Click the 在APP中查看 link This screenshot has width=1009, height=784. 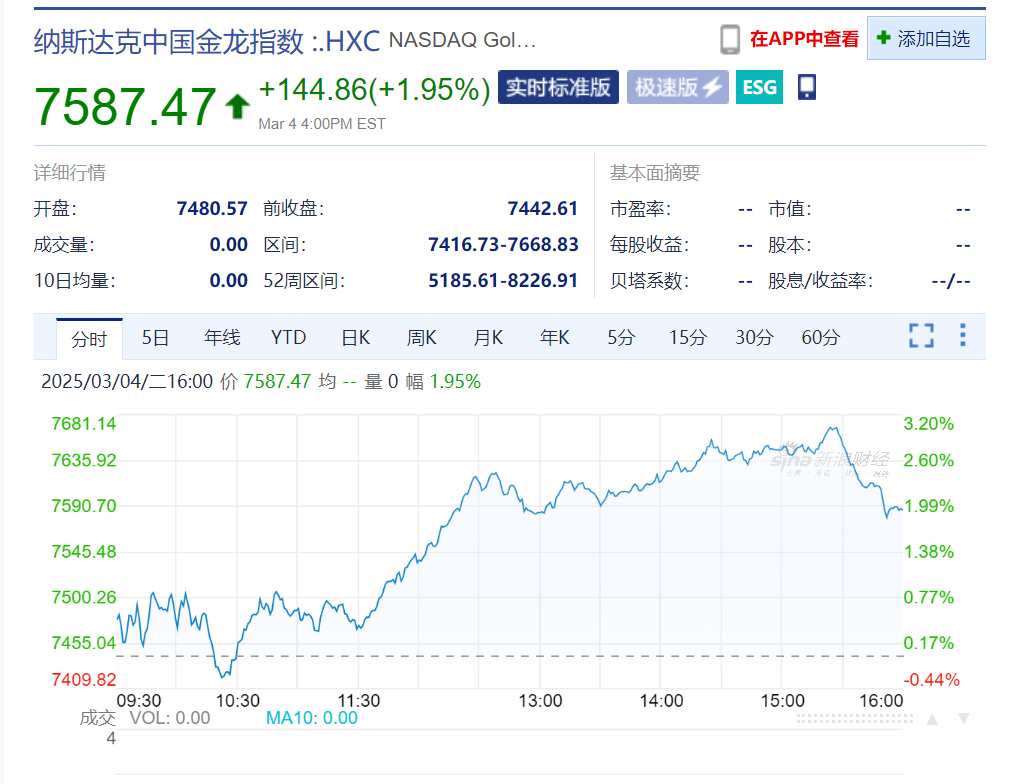(804, 39)
